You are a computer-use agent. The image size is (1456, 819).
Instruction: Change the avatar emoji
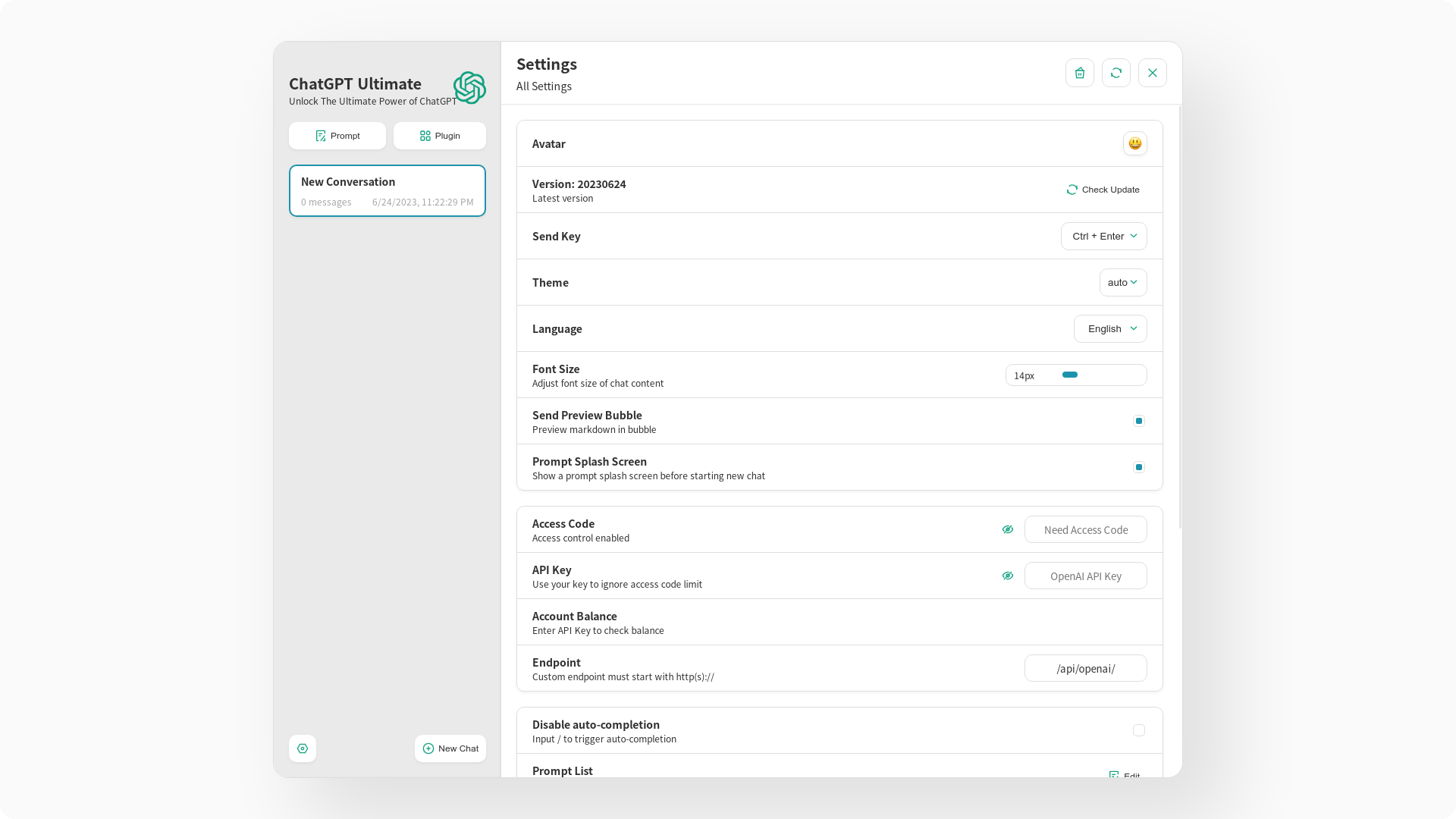point(1135,143)
